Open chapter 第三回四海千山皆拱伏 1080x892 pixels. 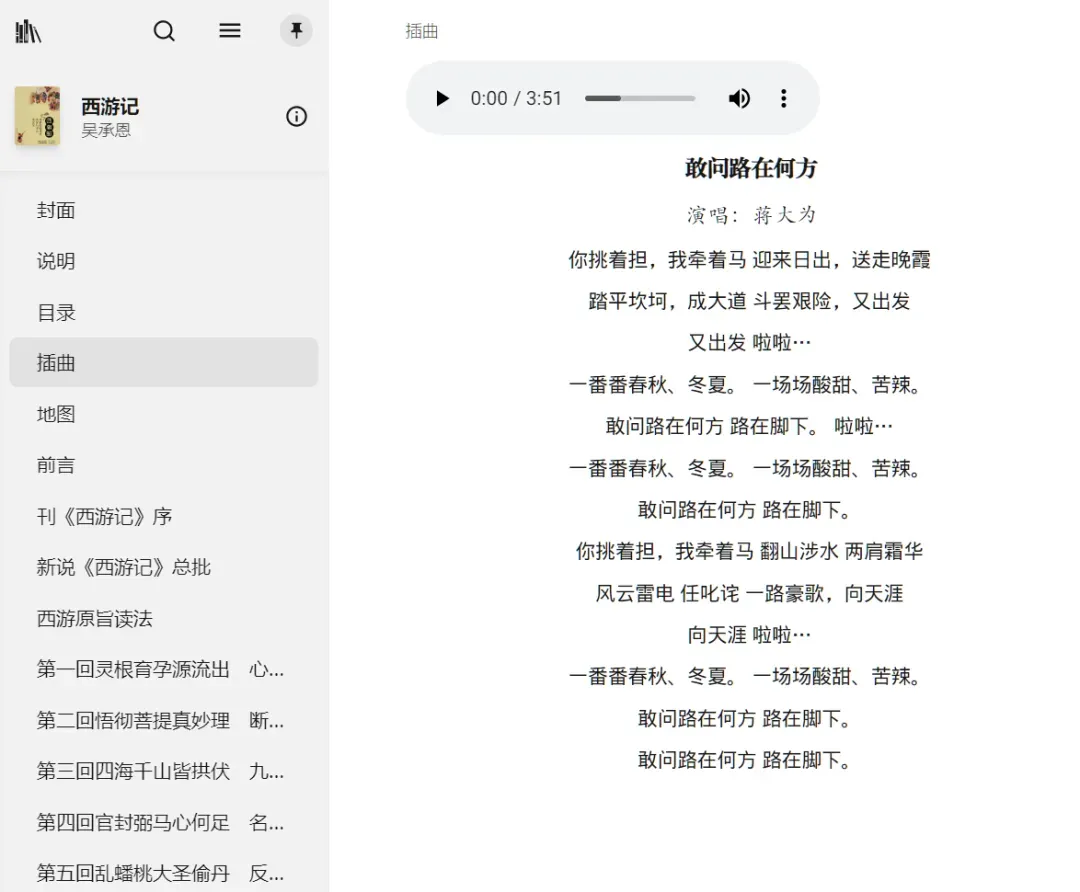164,771
